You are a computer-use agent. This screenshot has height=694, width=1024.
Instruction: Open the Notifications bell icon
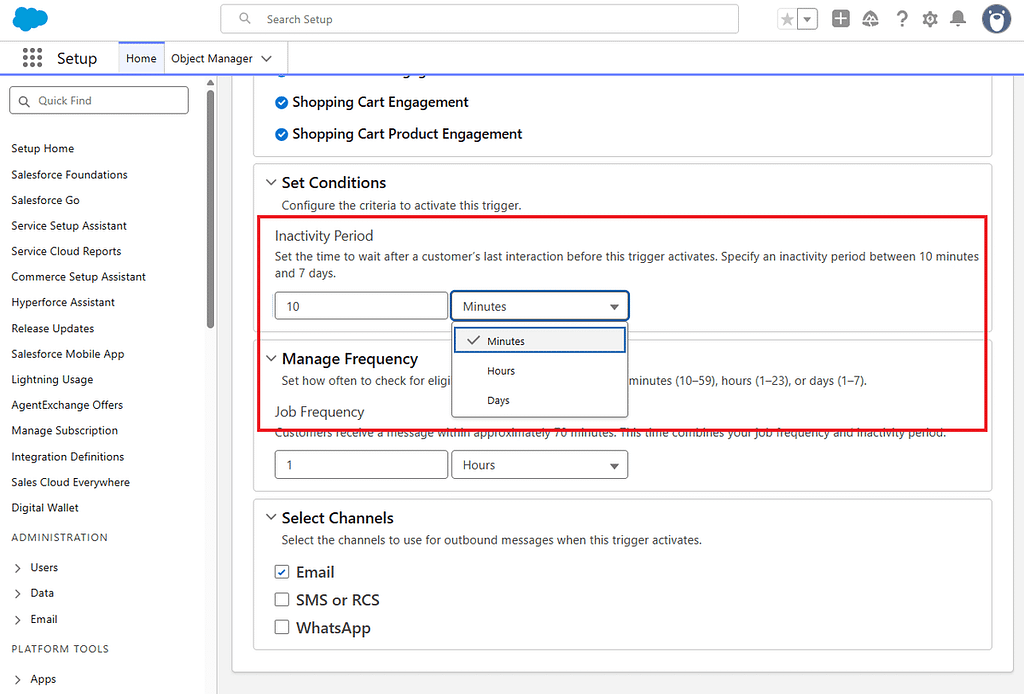pyautogui.click(x=958, y=18)
